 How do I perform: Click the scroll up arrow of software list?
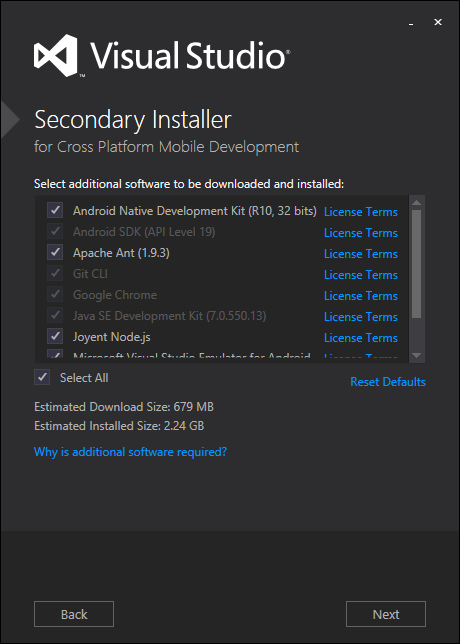pyautogui.click(x=416, y=202)
